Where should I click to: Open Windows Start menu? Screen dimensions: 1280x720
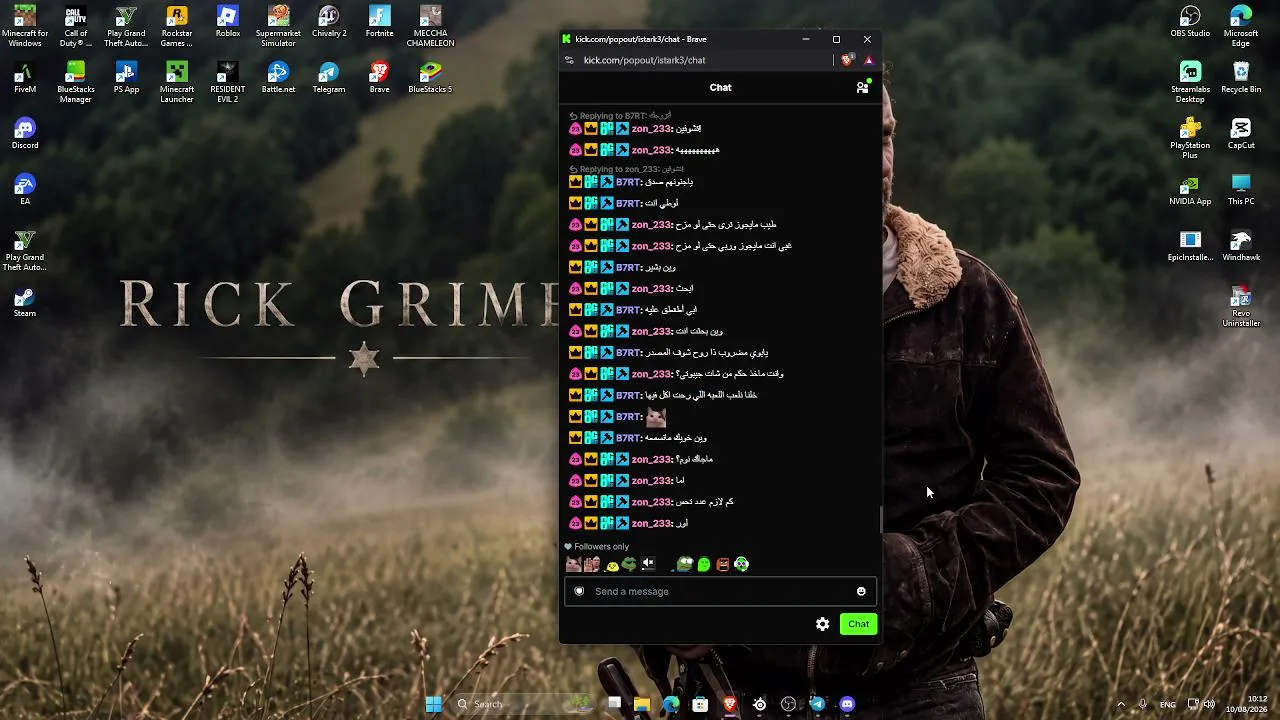tap(434, 704)
